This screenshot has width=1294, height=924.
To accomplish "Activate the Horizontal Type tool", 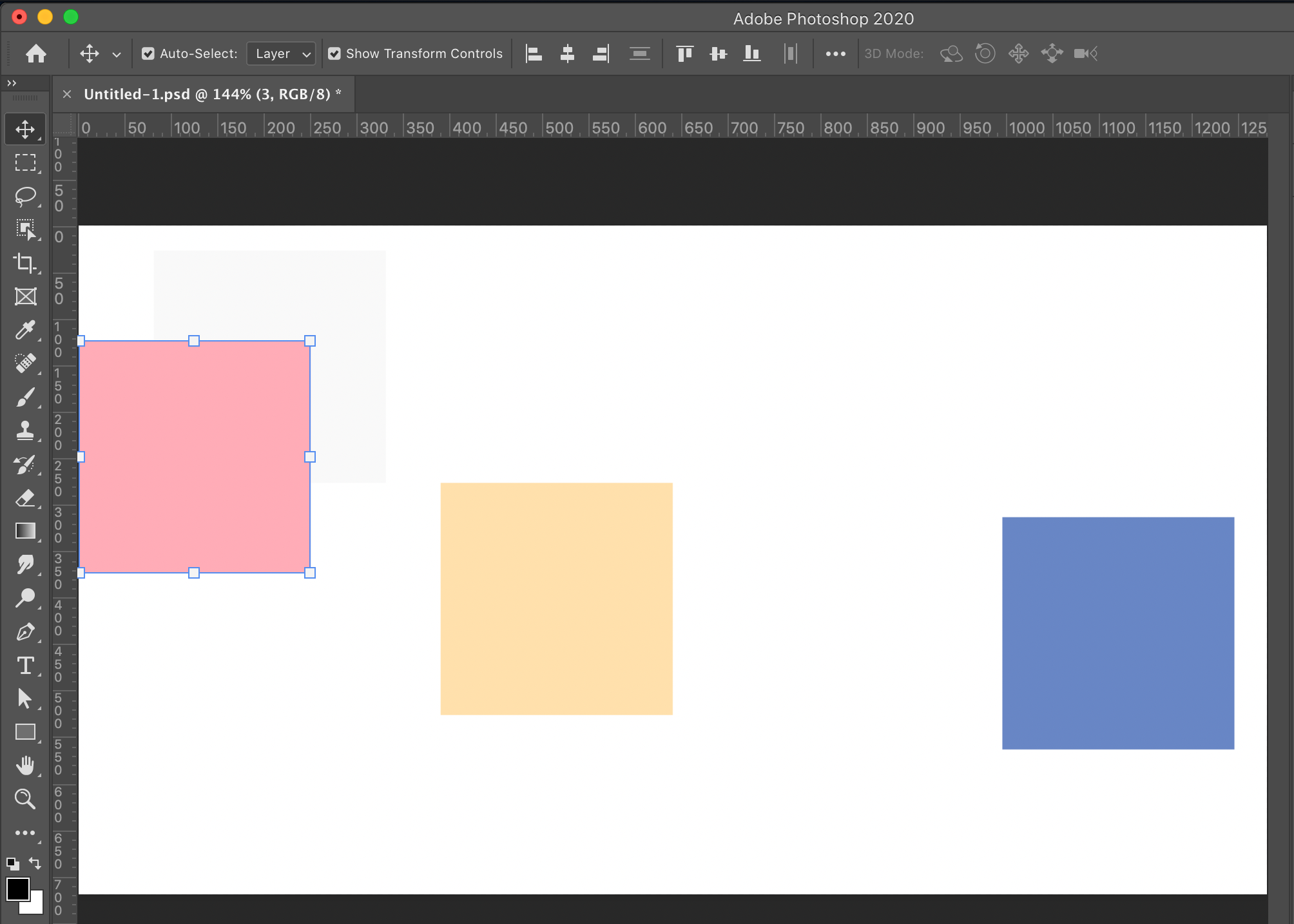I will click(x=25, y=665).
